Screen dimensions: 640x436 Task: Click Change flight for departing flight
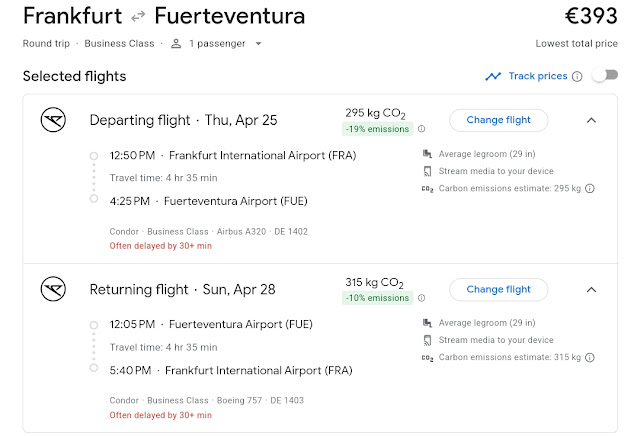(498, 120)
